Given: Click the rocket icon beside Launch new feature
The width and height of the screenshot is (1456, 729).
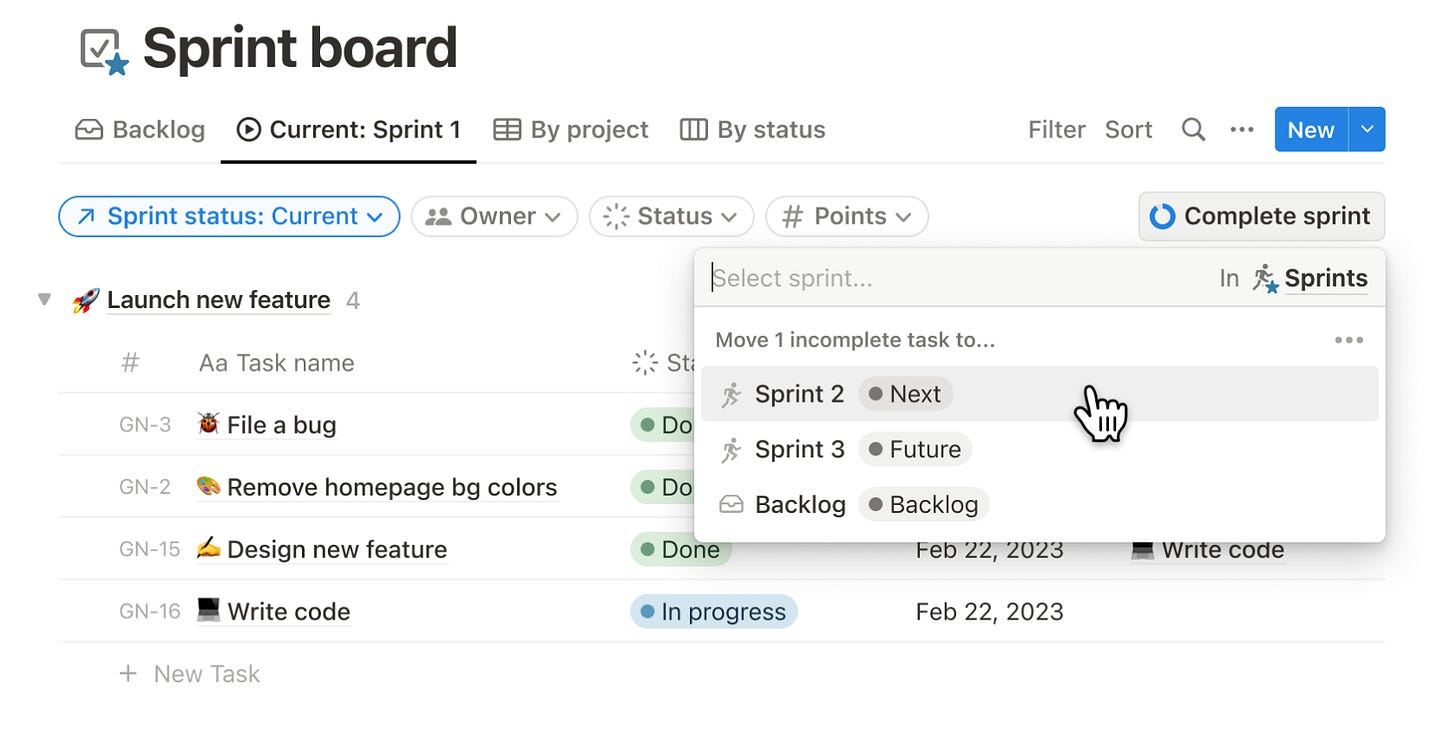Looking at the screenshot, I should coord(86,300).
